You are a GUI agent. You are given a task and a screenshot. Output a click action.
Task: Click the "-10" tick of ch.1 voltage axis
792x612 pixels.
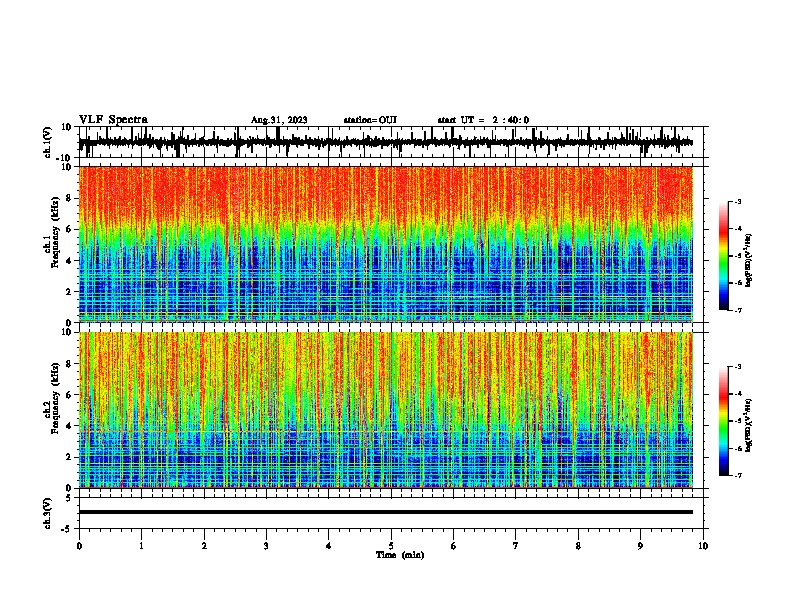64,159
